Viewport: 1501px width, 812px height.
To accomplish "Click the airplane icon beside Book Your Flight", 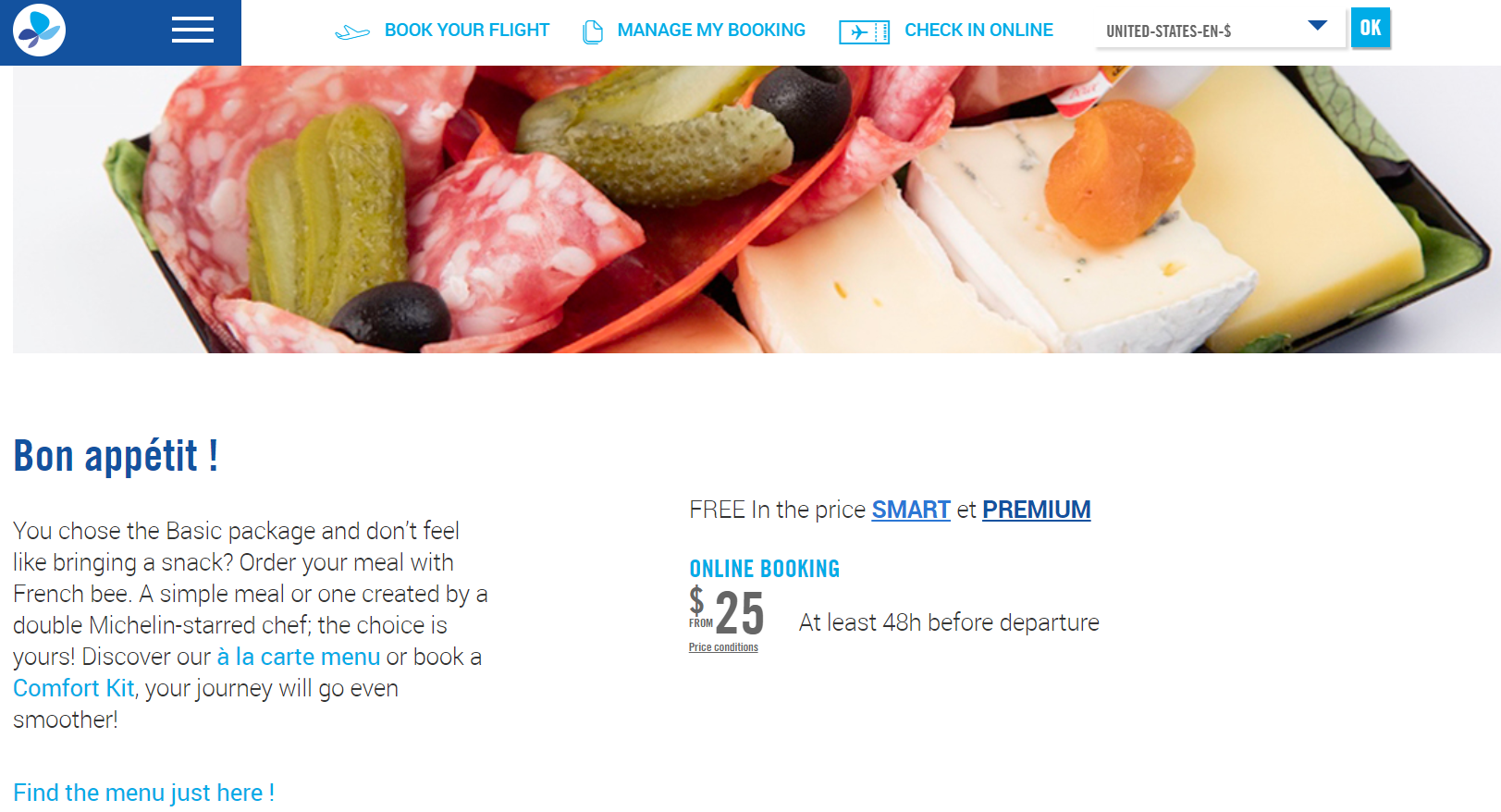I will click(x=351, y=32).
